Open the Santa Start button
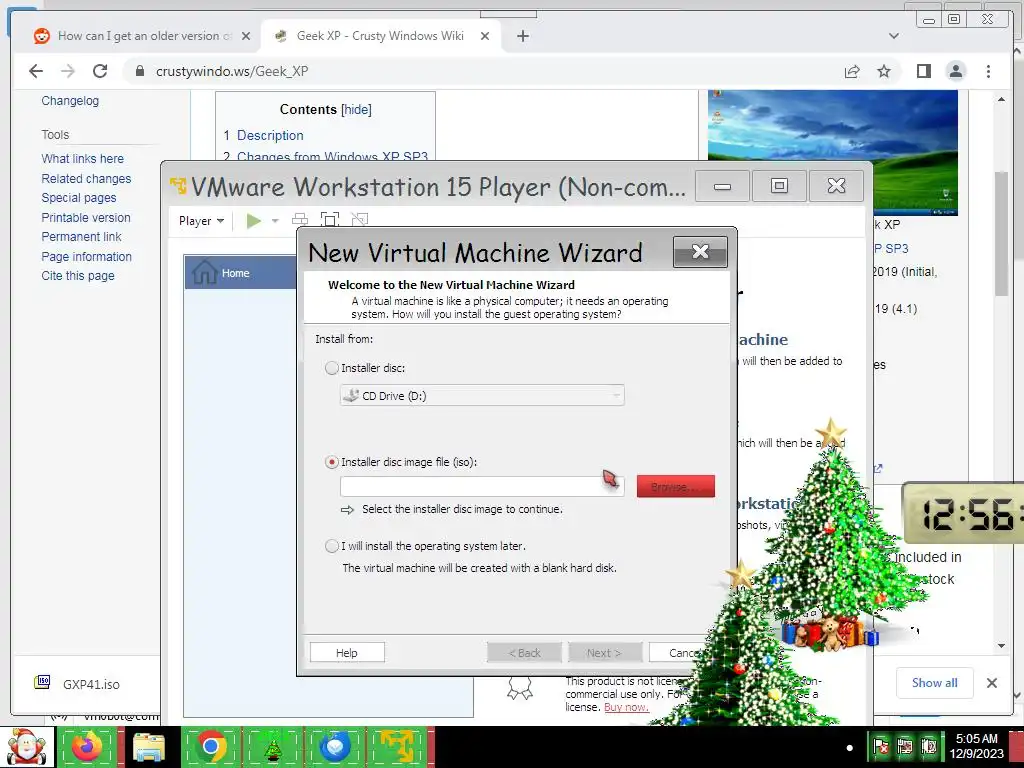The width and height of the screenshot is (1024, 768). pos(27,746)
